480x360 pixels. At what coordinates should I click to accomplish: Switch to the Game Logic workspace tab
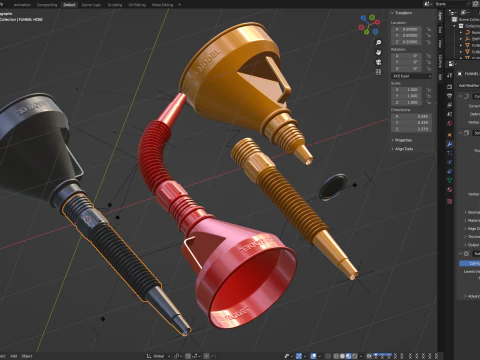[91, 5]
